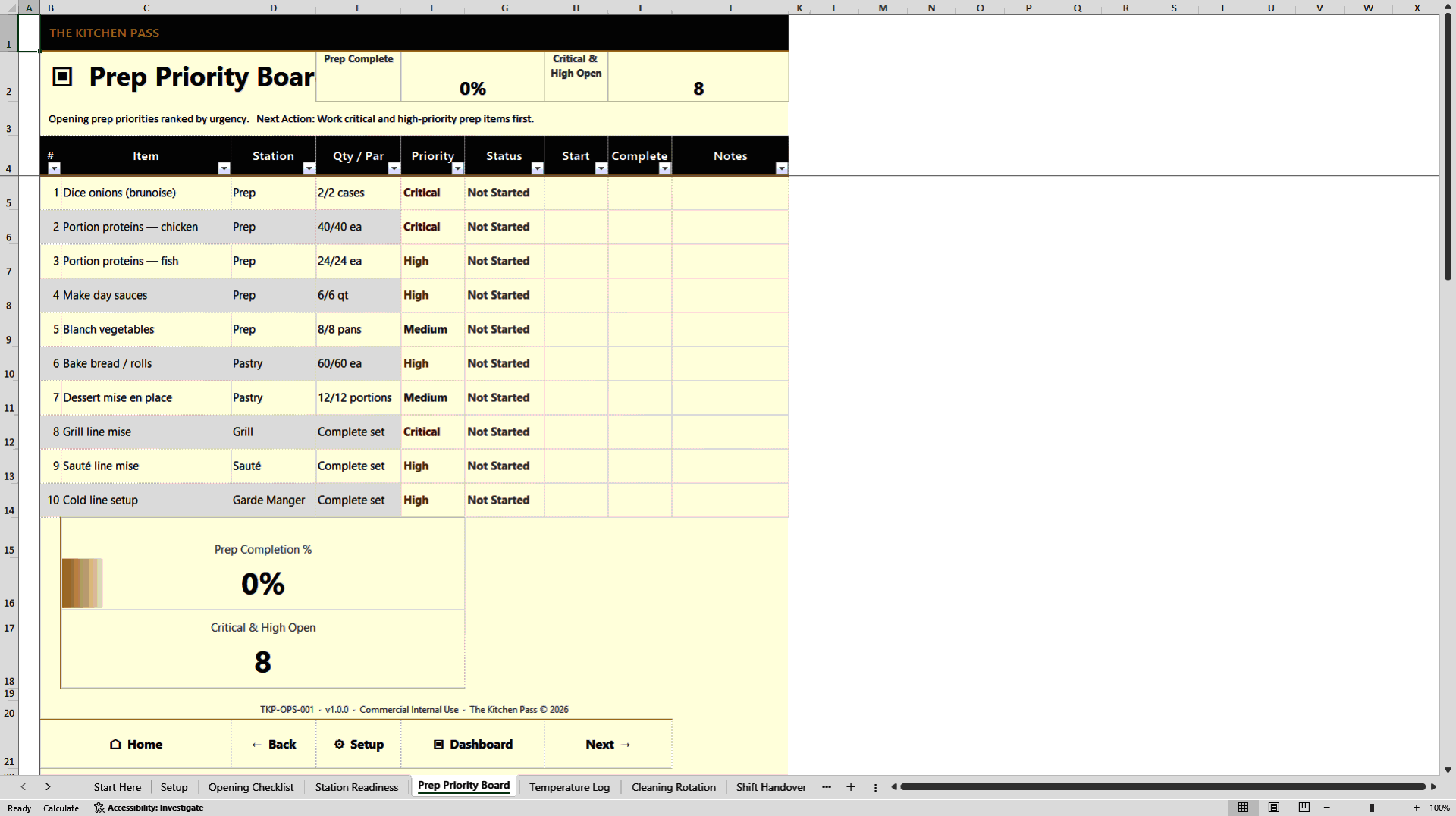The height and width of the screenshot is (816, 1456).
Task: Click the Prep Completion gradient progress bar
Action: 82,583
